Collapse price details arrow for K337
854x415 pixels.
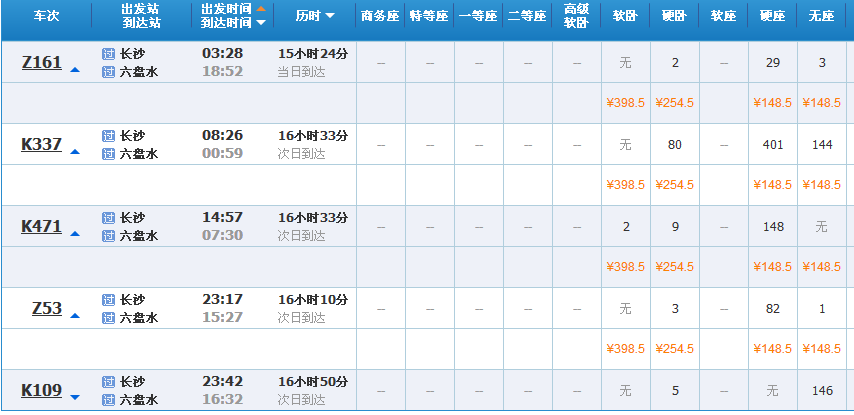(x=75, y=151)
